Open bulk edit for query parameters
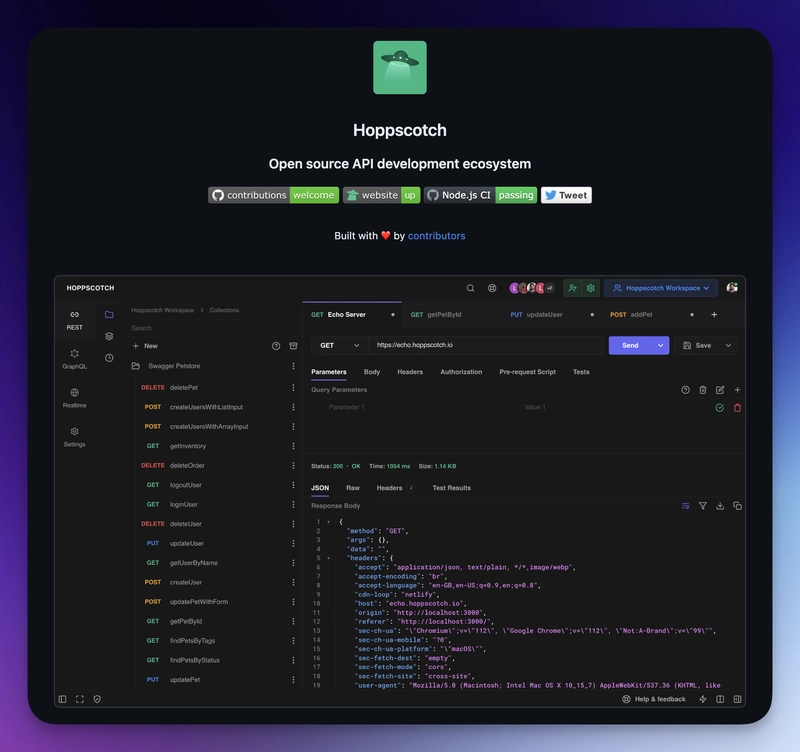This screenshot has height=752, width=800. point(720,390)
